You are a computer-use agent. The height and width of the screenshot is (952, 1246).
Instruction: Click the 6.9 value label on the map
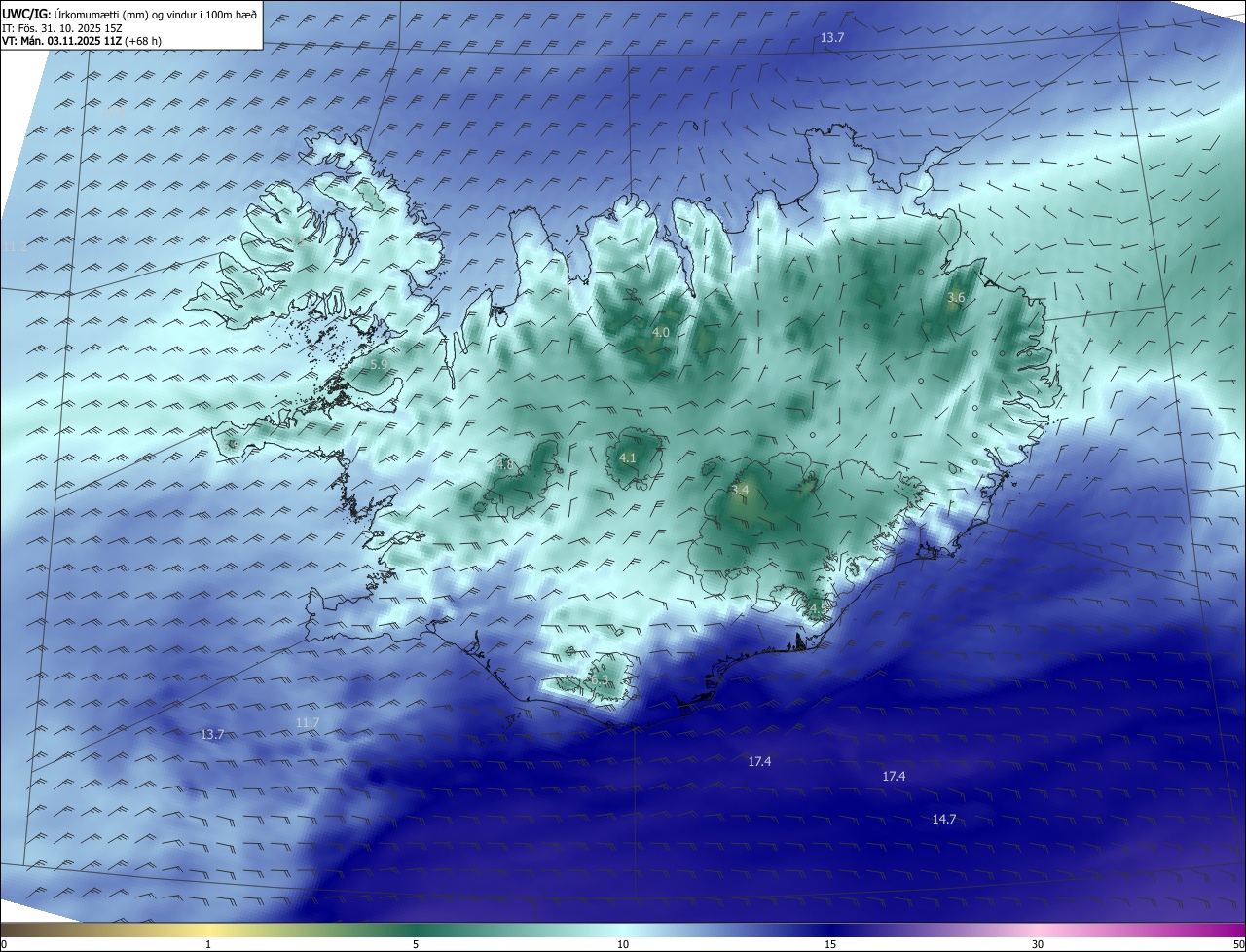click(231, 445)
